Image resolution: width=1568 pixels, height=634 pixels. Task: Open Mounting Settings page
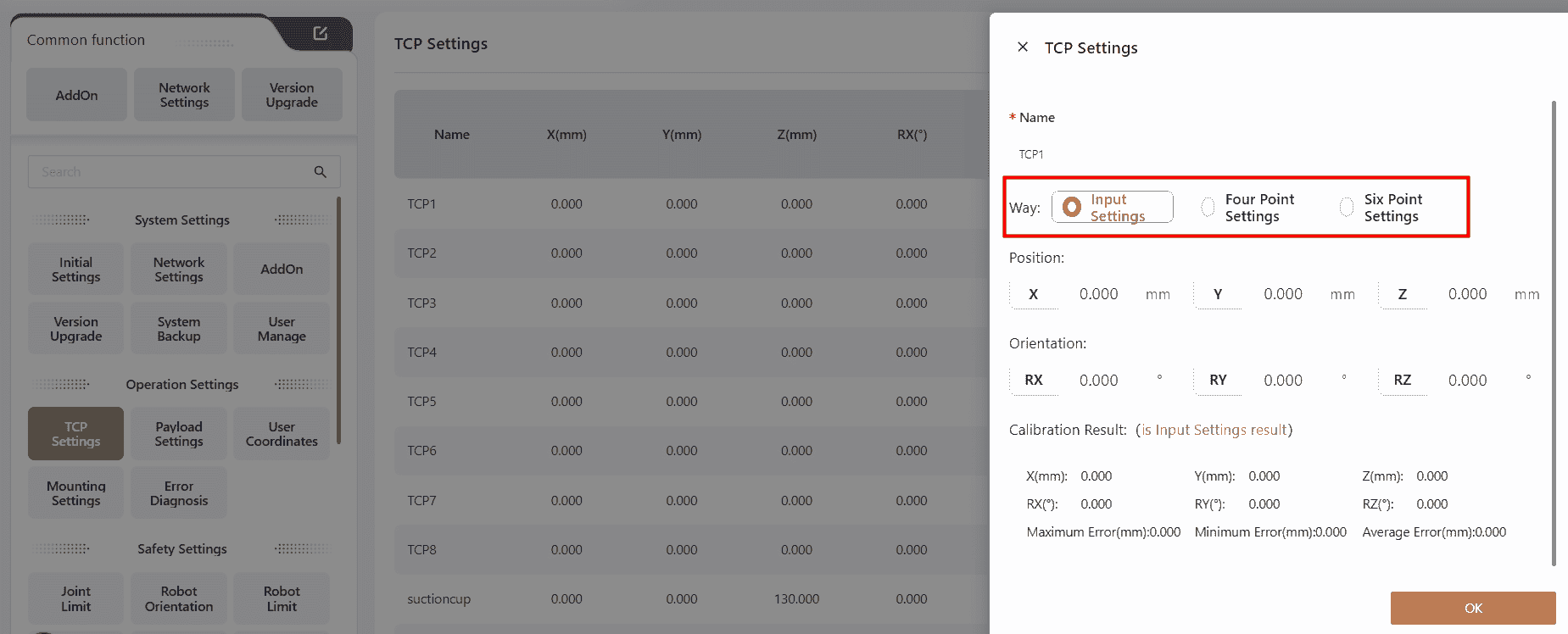(76, 493)
